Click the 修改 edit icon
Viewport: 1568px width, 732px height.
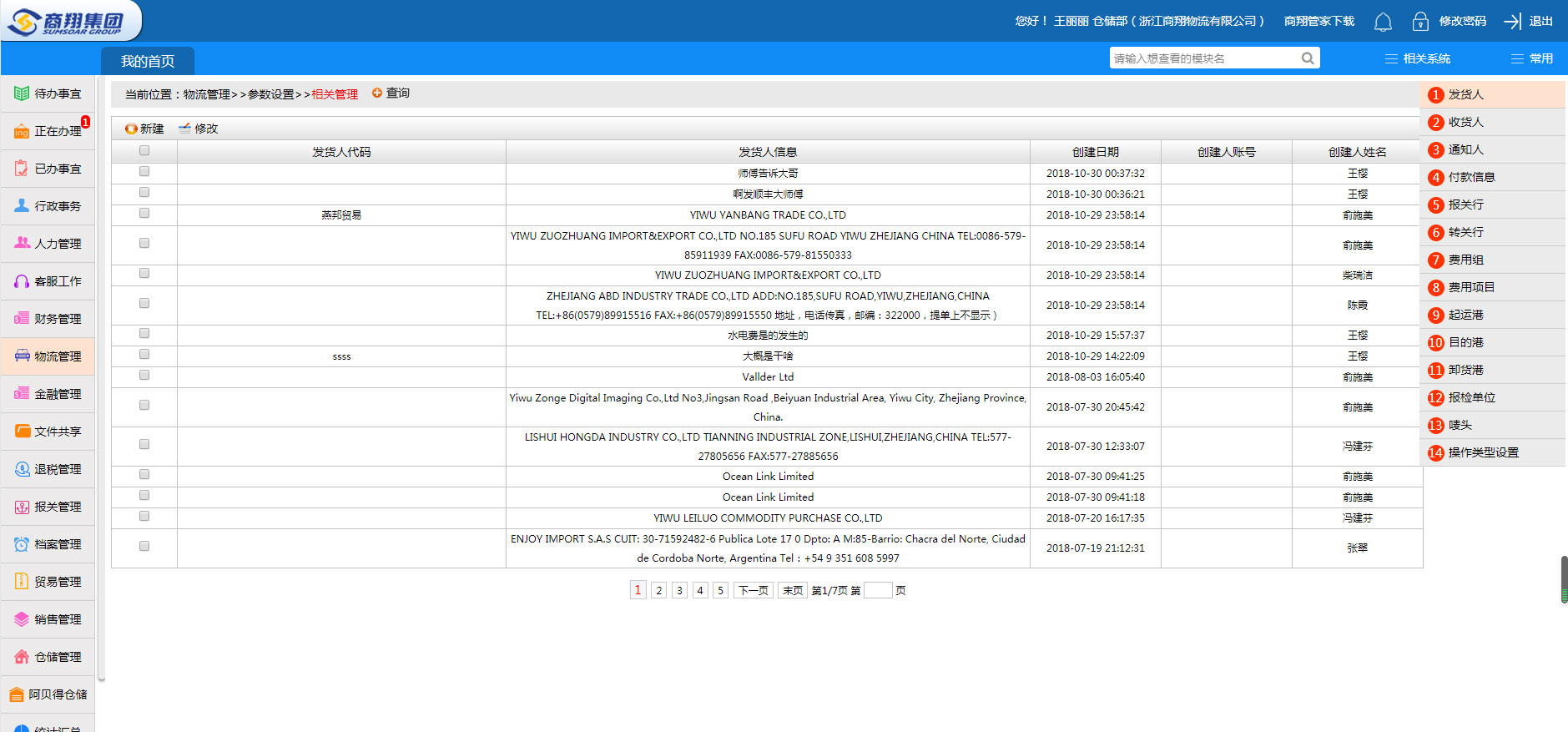[x=184, y=128]
